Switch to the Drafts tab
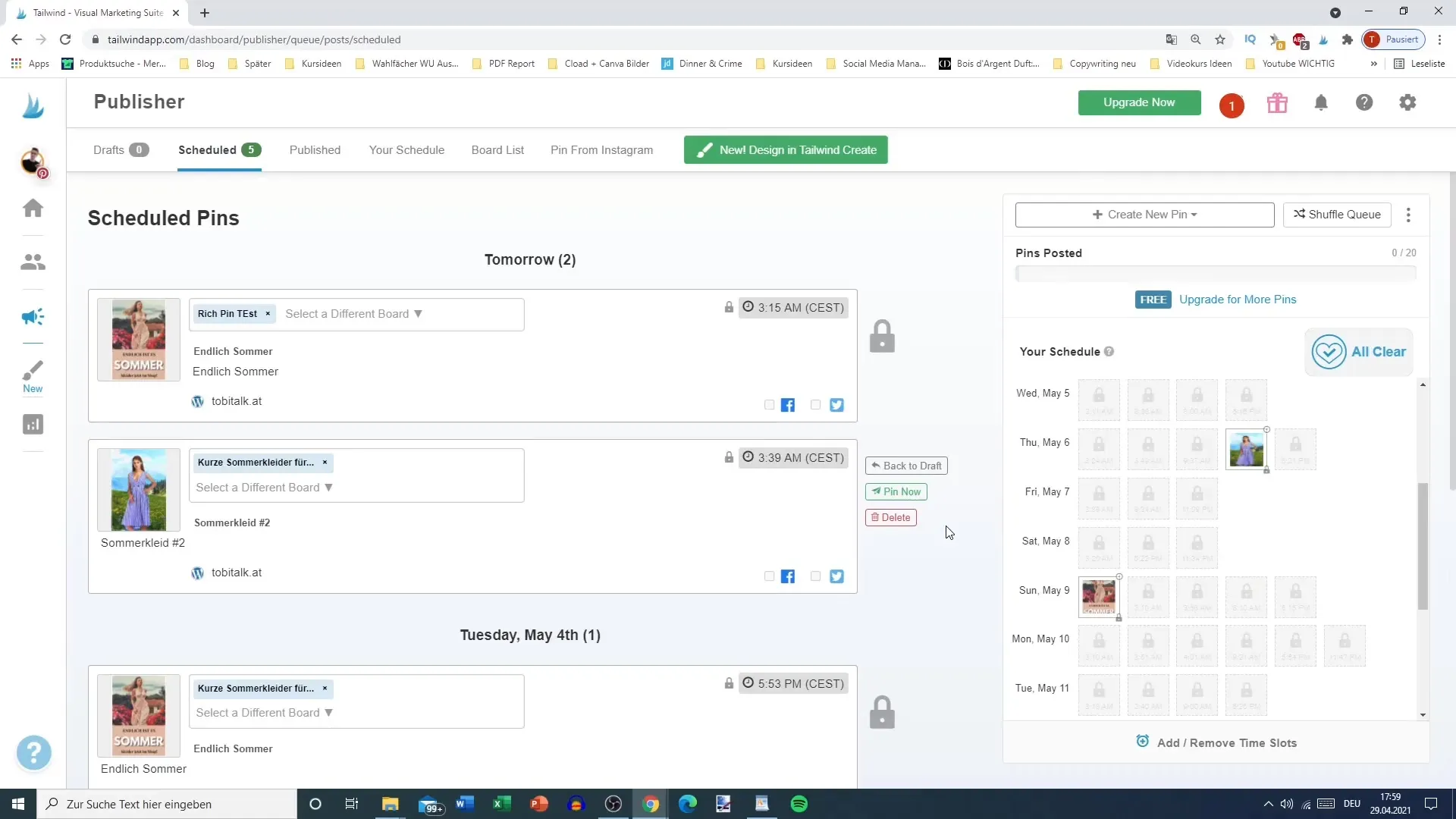1456x819 pixels. coord(108,149)
